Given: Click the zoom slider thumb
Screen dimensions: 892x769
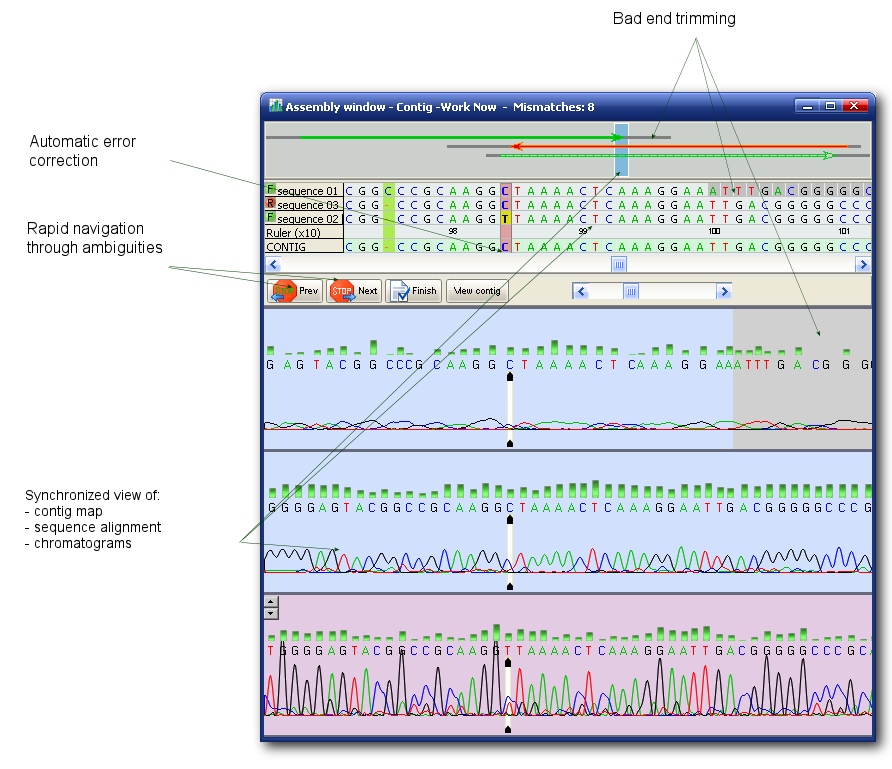Looking at the screenshot, I should 631,291.
